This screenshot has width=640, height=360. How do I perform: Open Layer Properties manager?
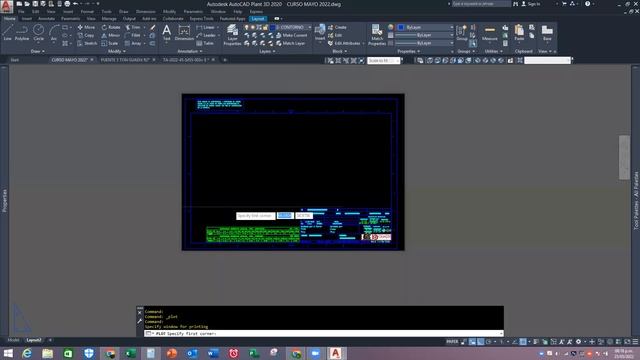point(232,34)
